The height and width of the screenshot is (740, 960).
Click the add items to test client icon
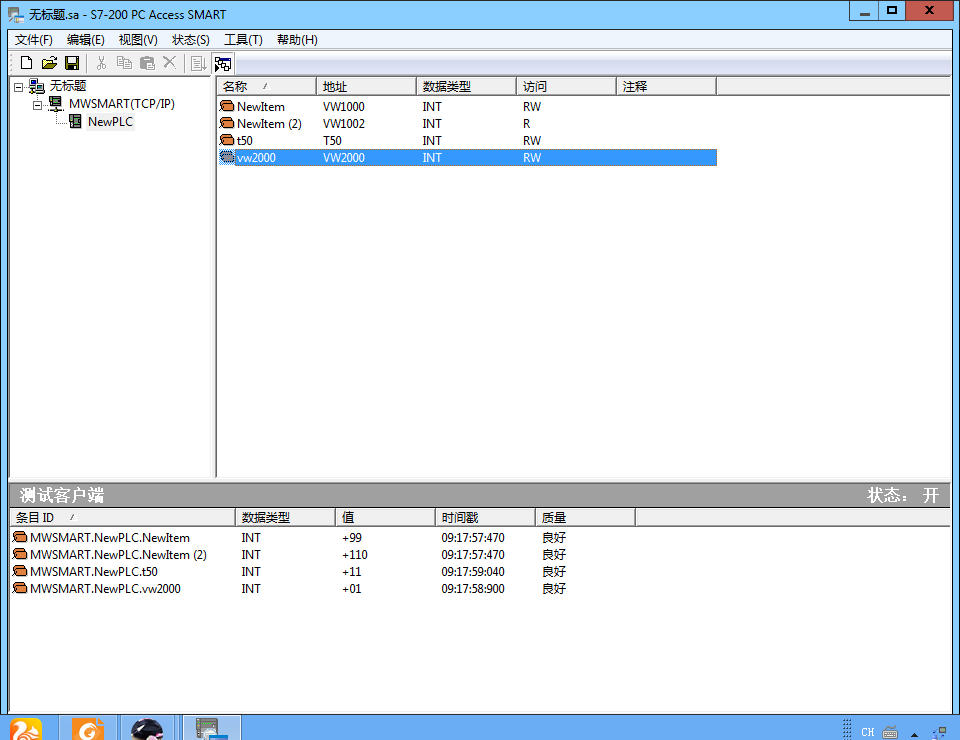coord(198,63)
